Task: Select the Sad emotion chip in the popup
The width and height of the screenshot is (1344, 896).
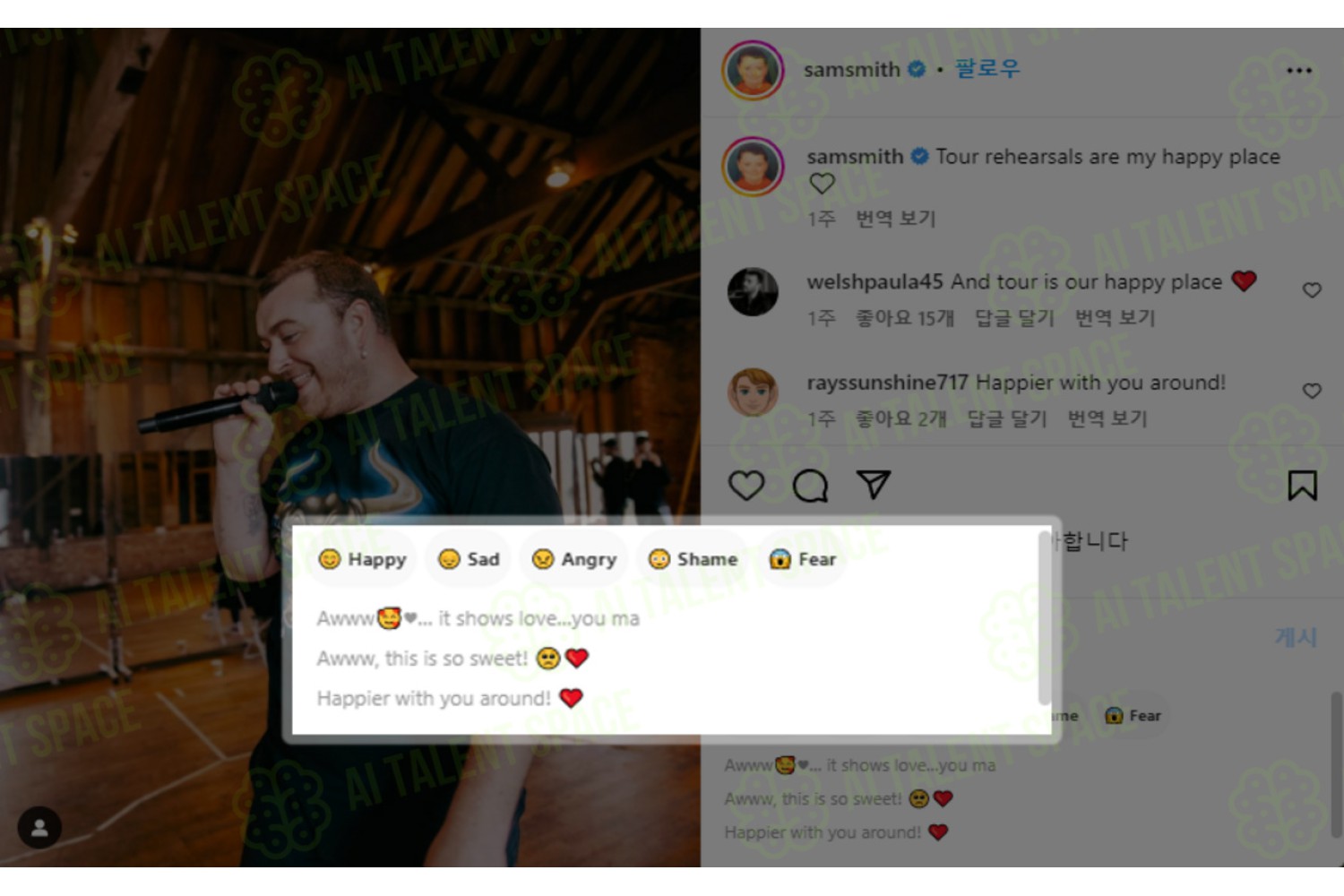Action: (x=469, y=559)
